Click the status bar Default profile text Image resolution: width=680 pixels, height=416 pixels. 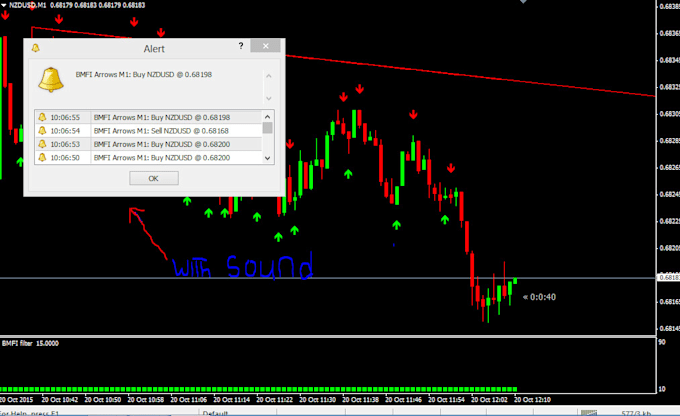[215, 413]
